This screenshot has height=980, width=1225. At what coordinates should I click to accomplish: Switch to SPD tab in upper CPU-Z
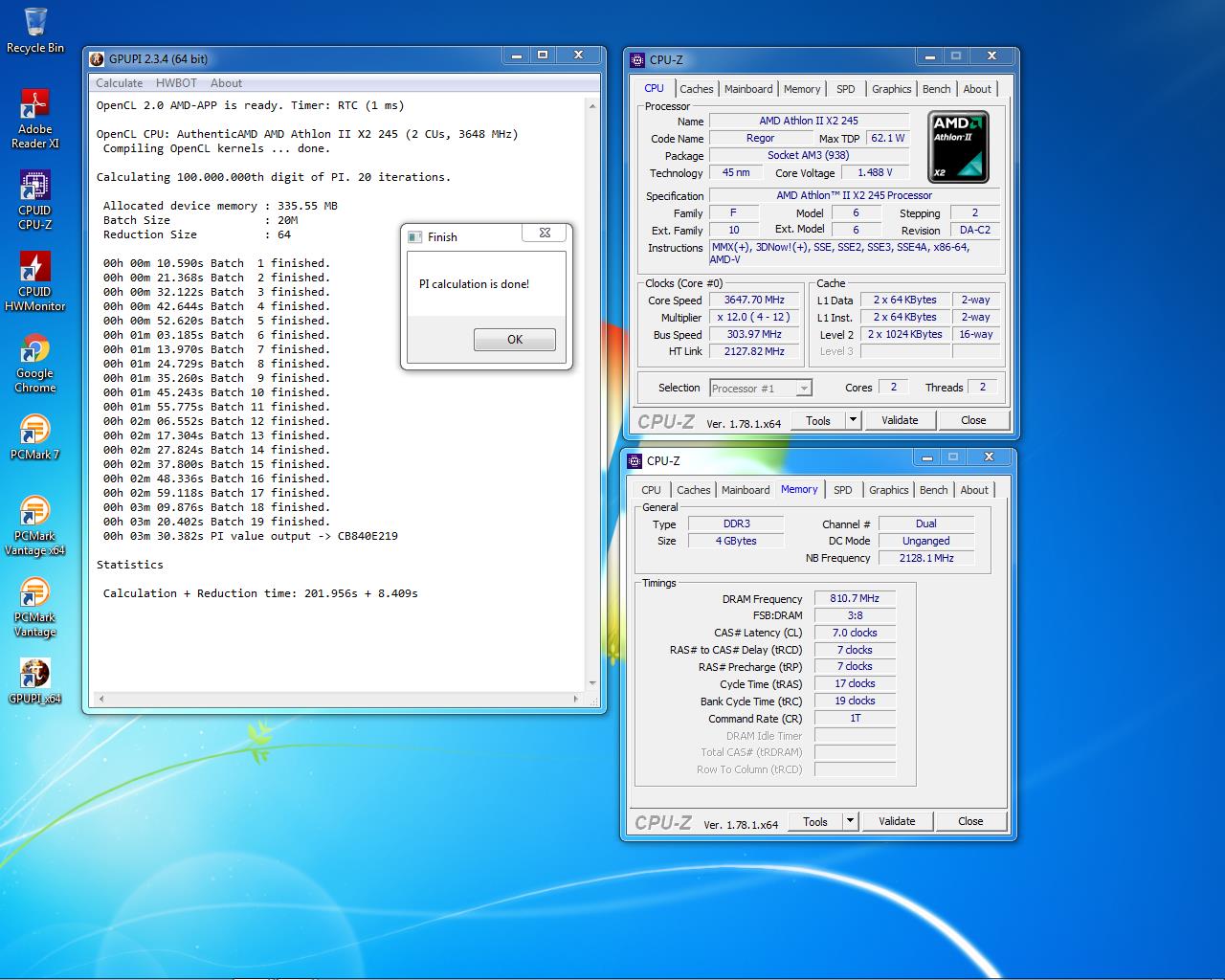(x=846, y=89)
